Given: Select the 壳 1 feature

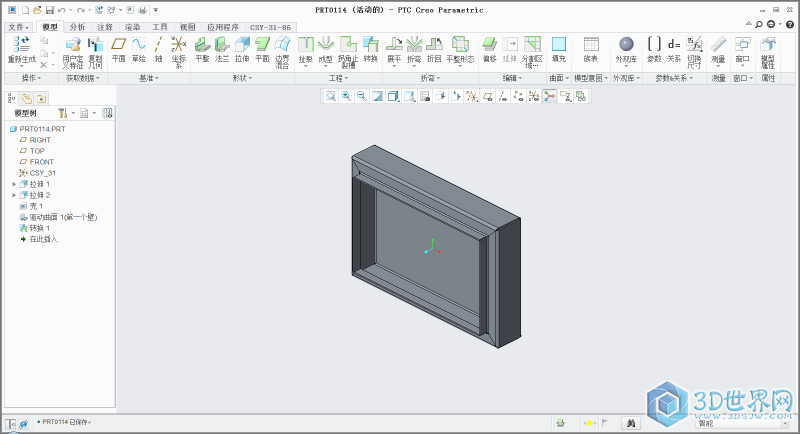Looking at the screenshot, I should click(x=31, y=206).
